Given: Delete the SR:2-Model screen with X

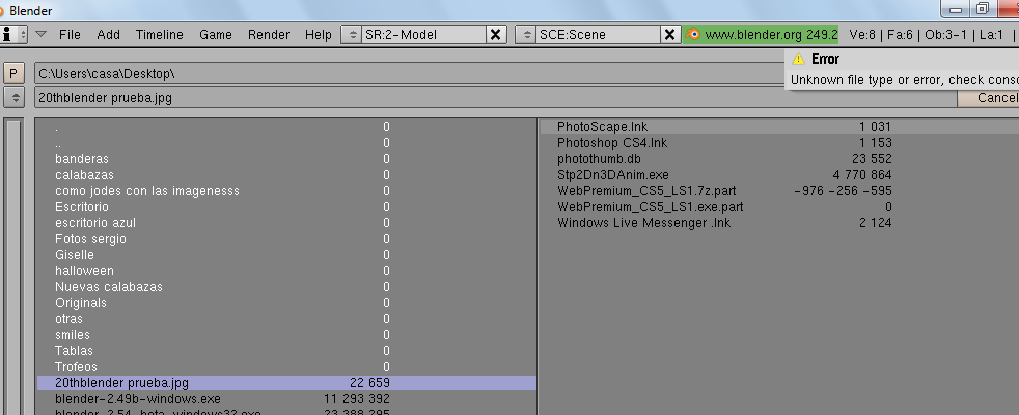Looking at the screenshot, I should [x=495, y=34].
